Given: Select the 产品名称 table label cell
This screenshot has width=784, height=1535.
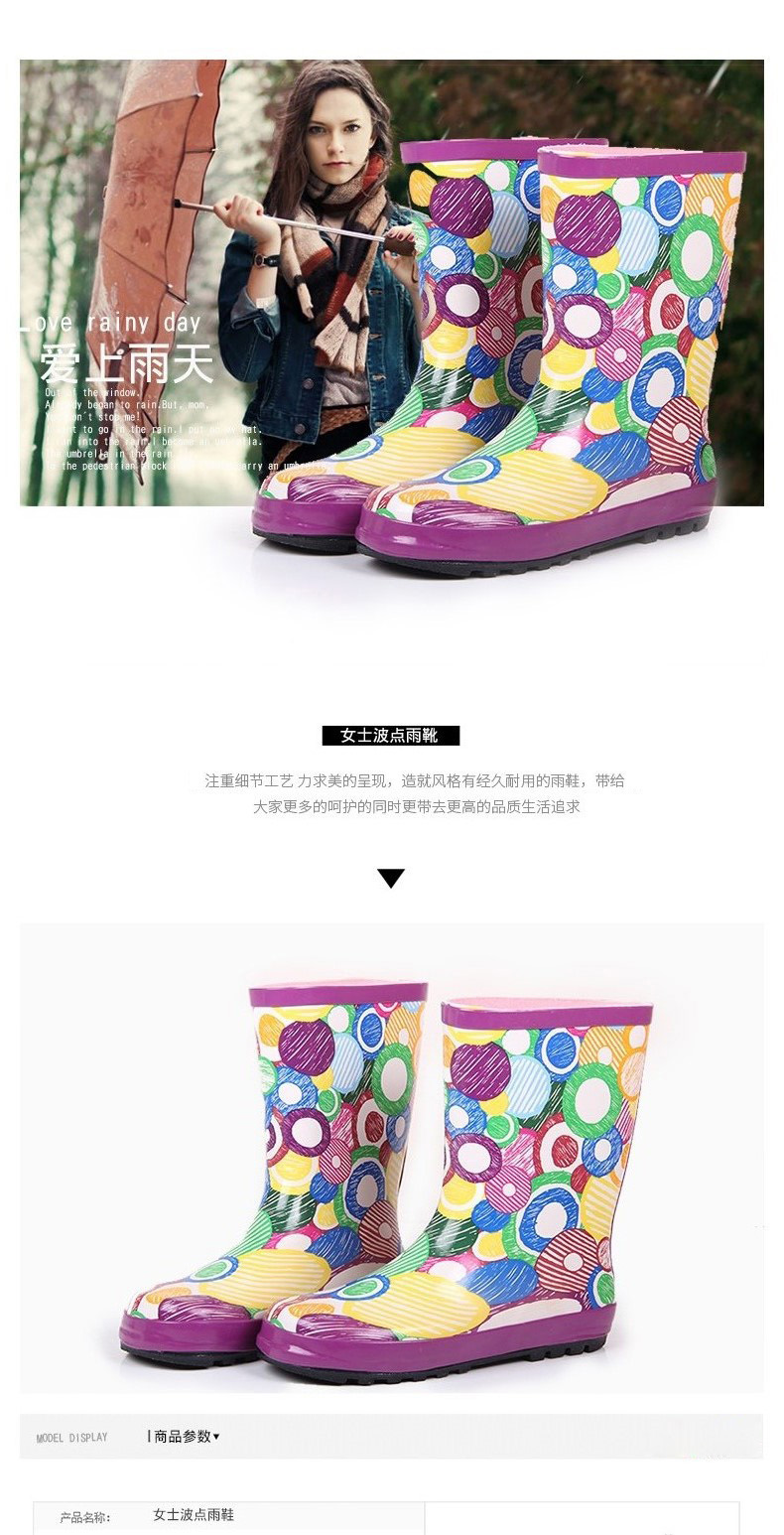Looking at the screenshot, I should (x=85, y=1517).
